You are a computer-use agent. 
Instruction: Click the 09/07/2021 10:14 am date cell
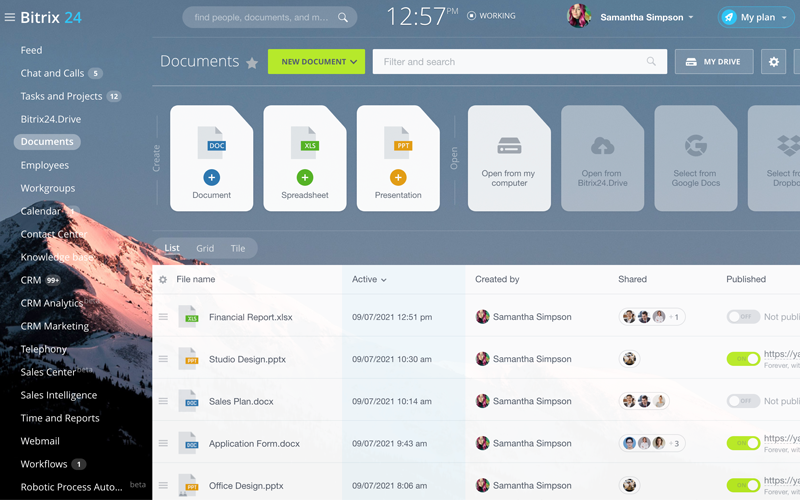391,402
